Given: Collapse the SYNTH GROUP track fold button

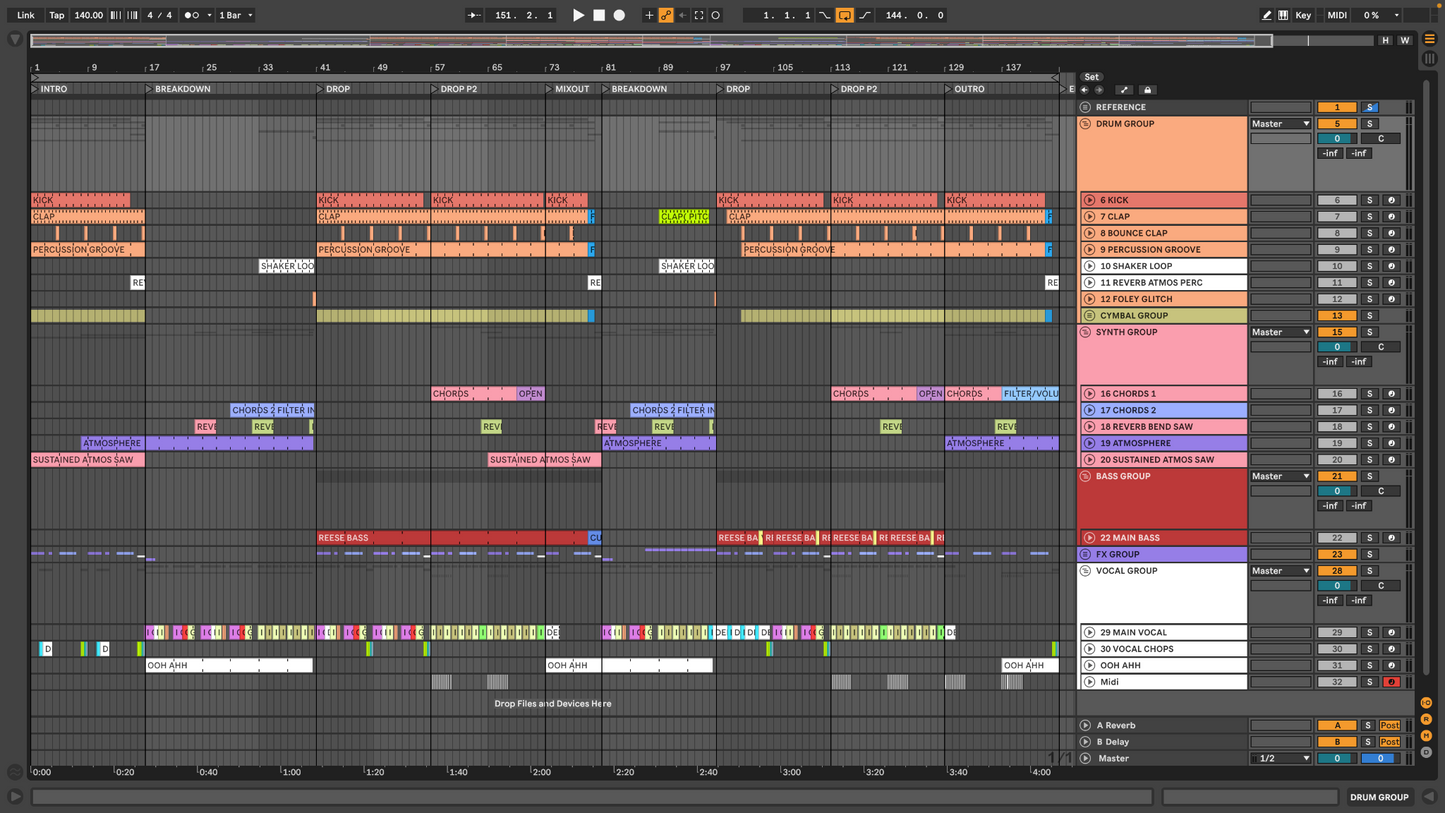Looking at the screenshot, I should tap(1085, 332).
